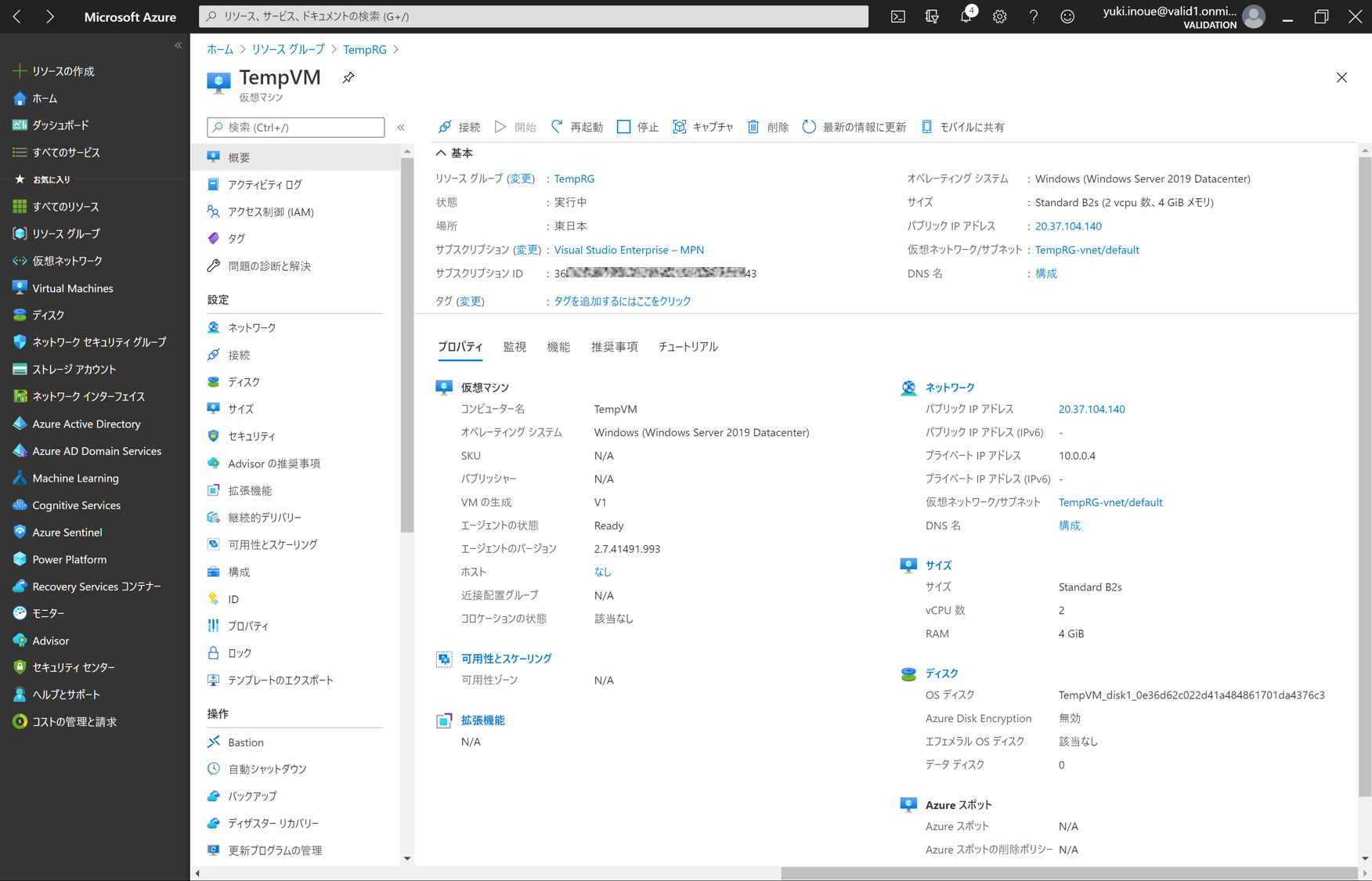
Task: Open the notifications bell
Action: 966,16
